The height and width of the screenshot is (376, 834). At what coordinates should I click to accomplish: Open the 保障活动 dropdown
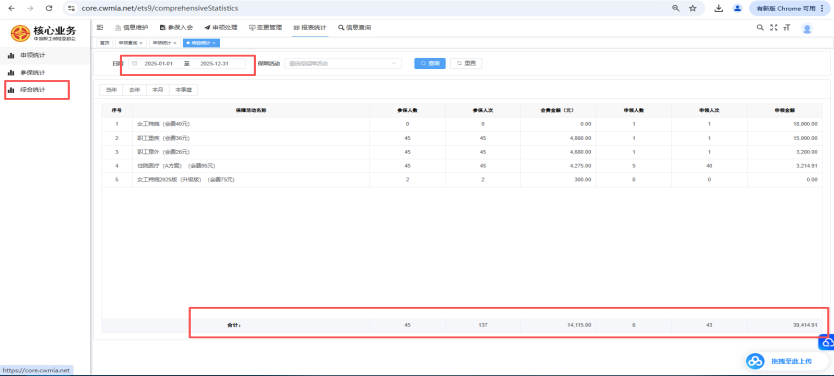point(343,63)
